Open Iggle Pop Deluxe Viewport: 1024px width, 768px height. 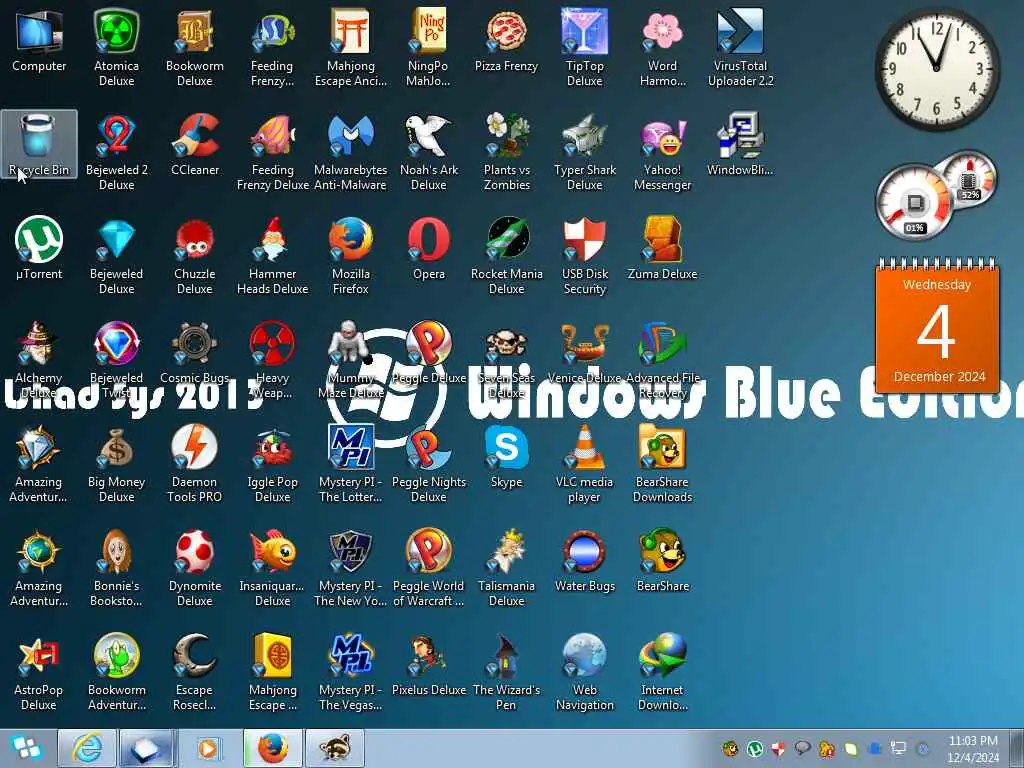272,463
